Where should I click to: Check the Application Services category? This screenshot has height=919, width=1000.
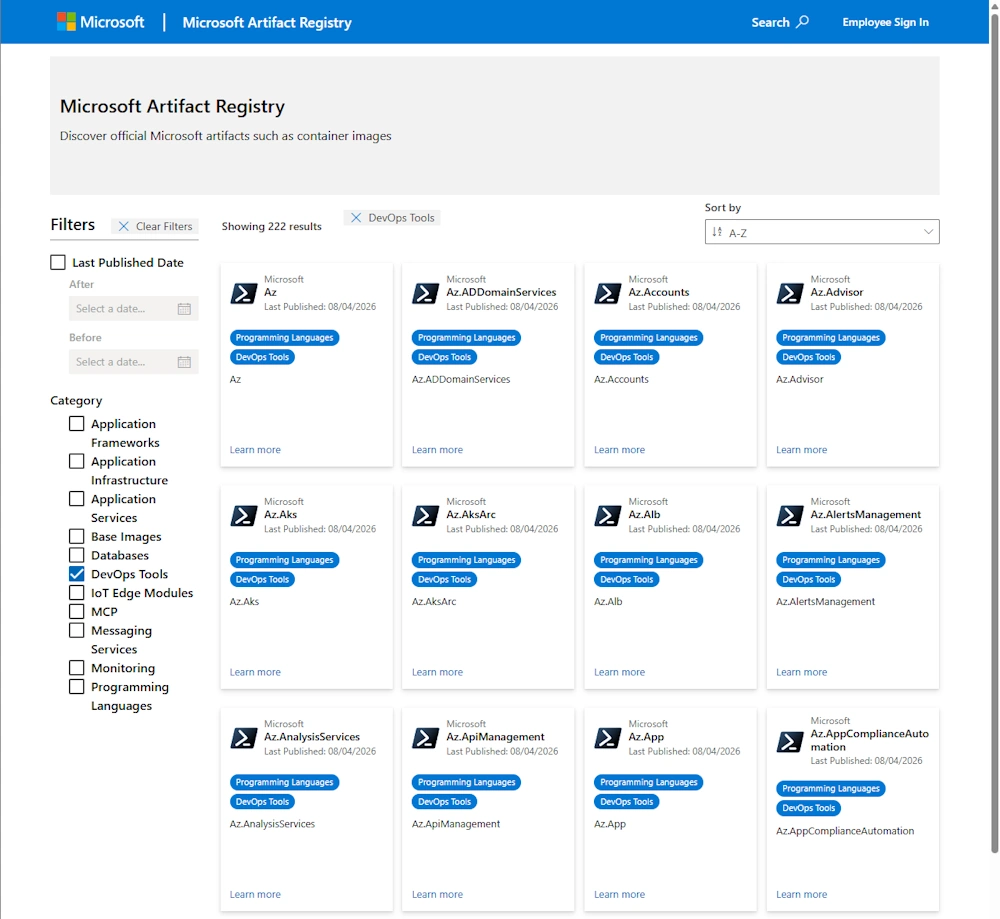click(x=77, y=499)
